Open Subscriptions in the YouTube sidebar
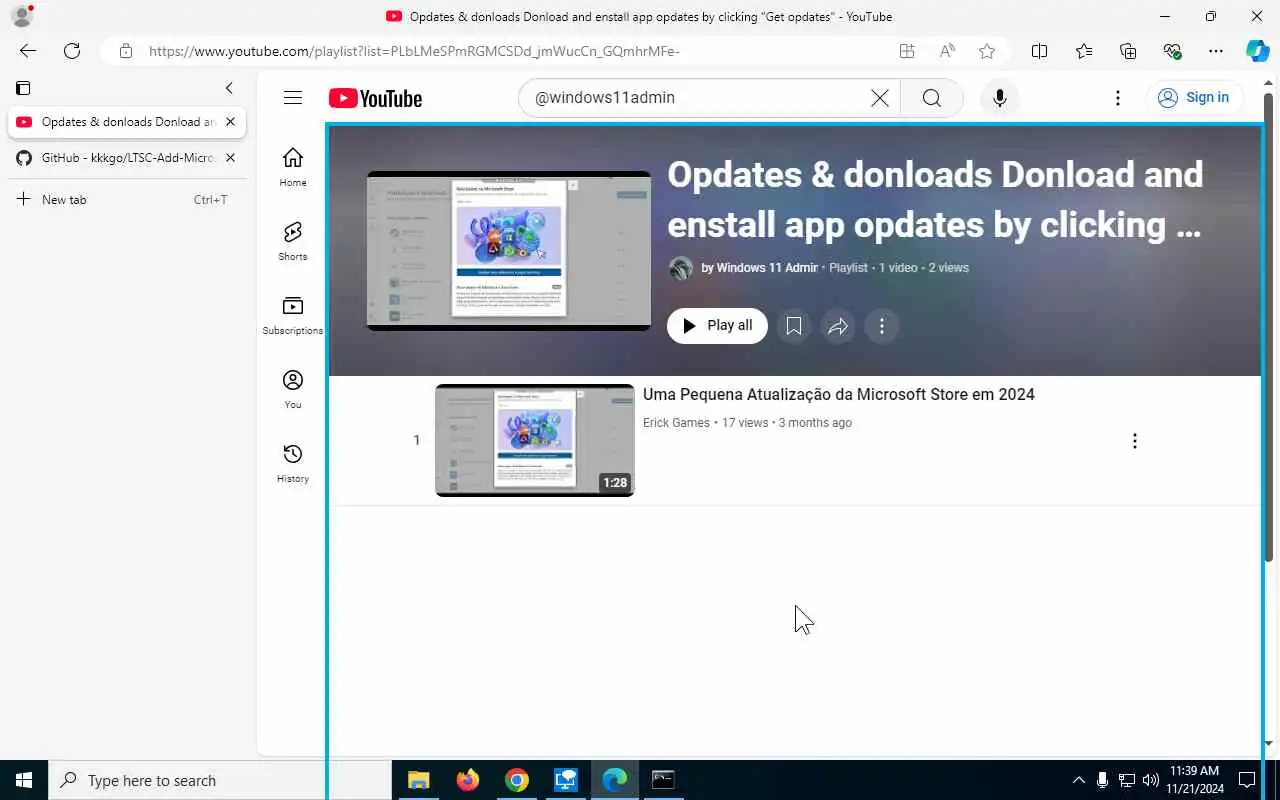Screen dimensions: 1280x800 tap(293, 315)
